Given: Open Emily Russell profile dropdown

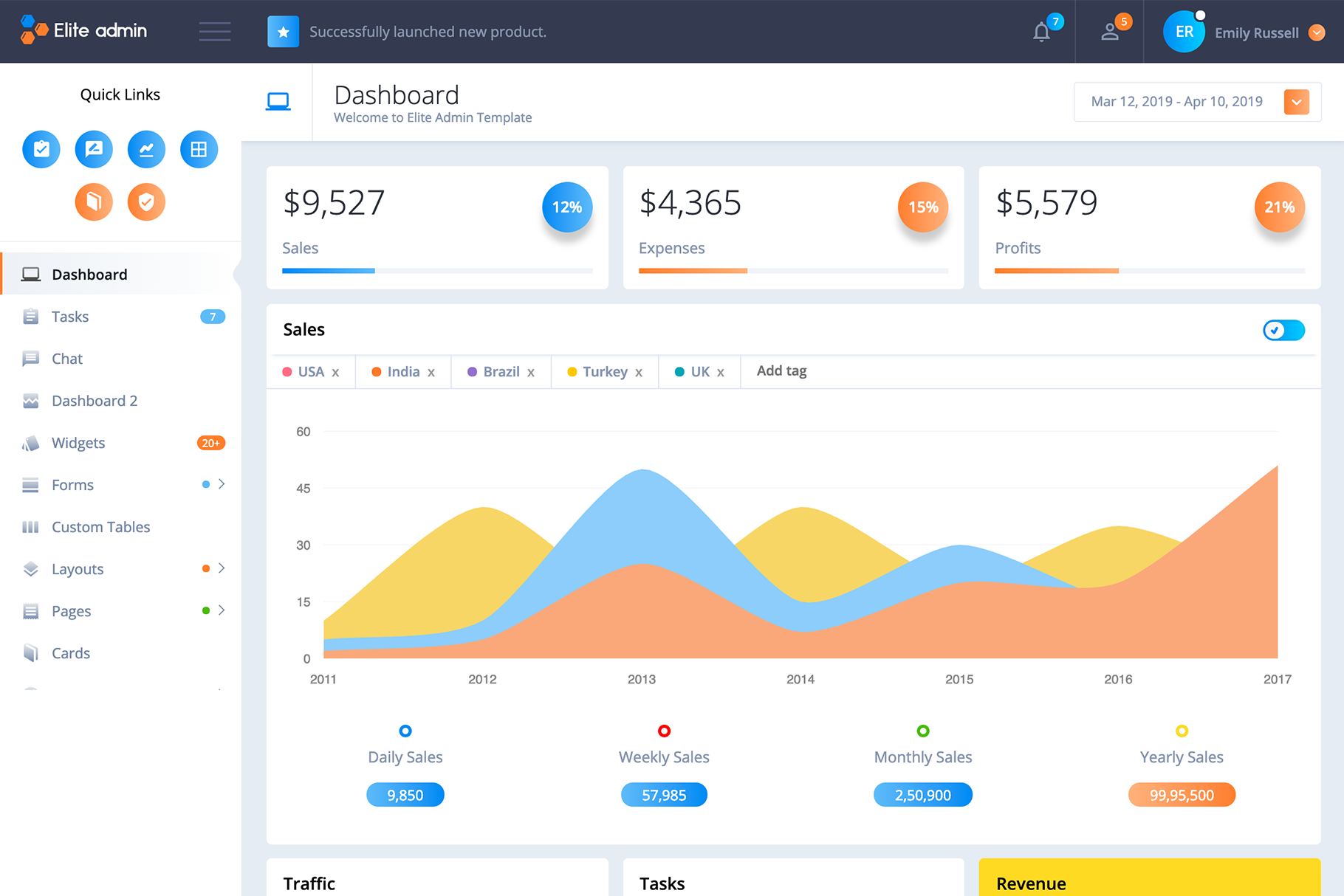Looking at the screenshot, I should (1317, 32).
